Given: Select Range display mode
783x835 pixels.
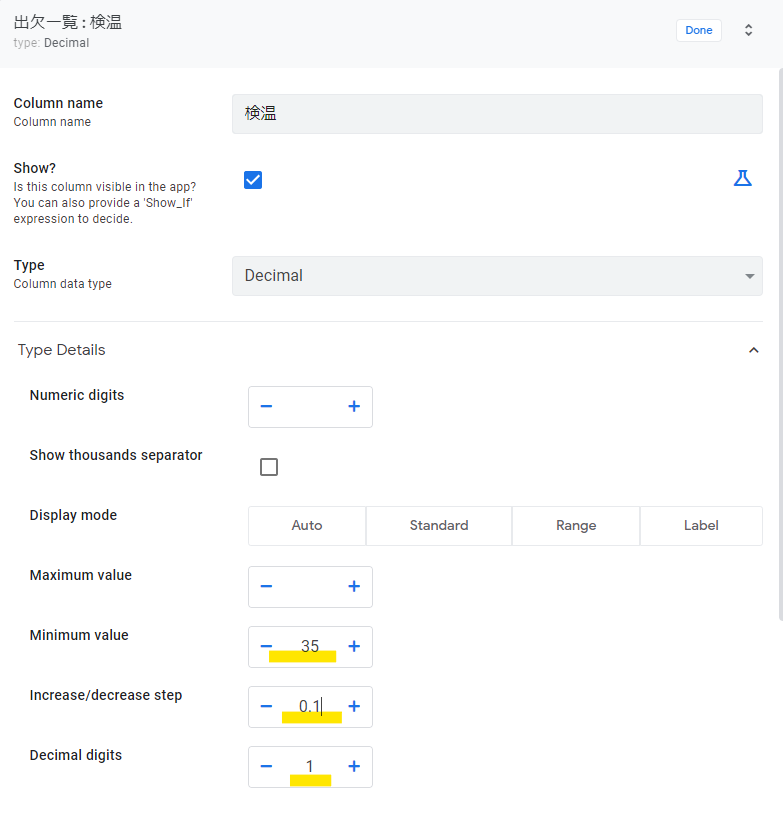Looking at the screenshot, I should pyautogui.click(x=576, y=526).
